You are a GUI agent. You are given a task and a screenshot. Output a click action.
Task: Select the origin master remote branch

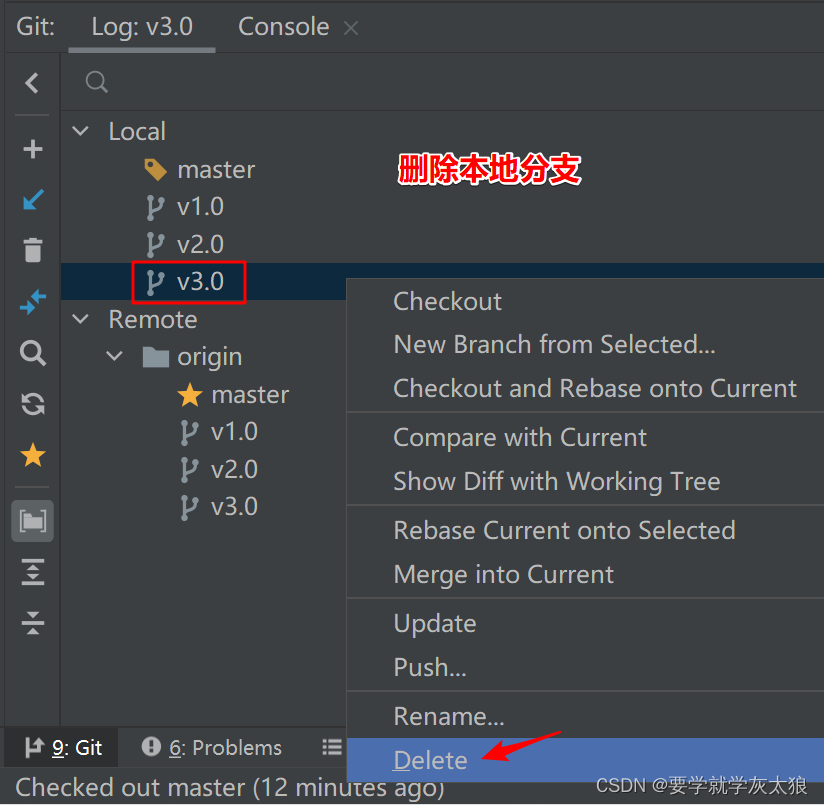pyautogui.click(x=250, y=395)
